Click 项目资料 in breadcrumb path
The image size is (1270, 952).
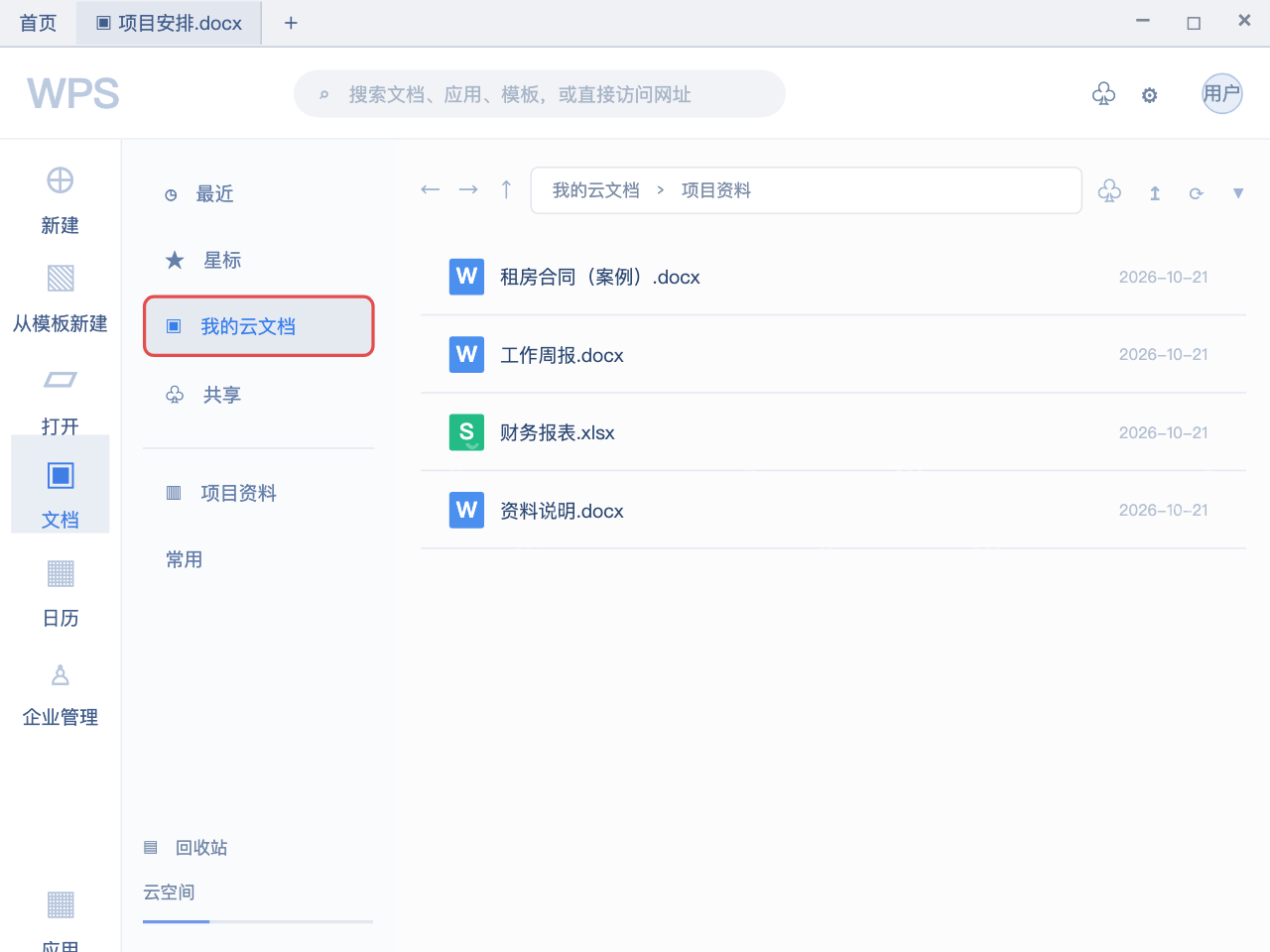[716, 190]
